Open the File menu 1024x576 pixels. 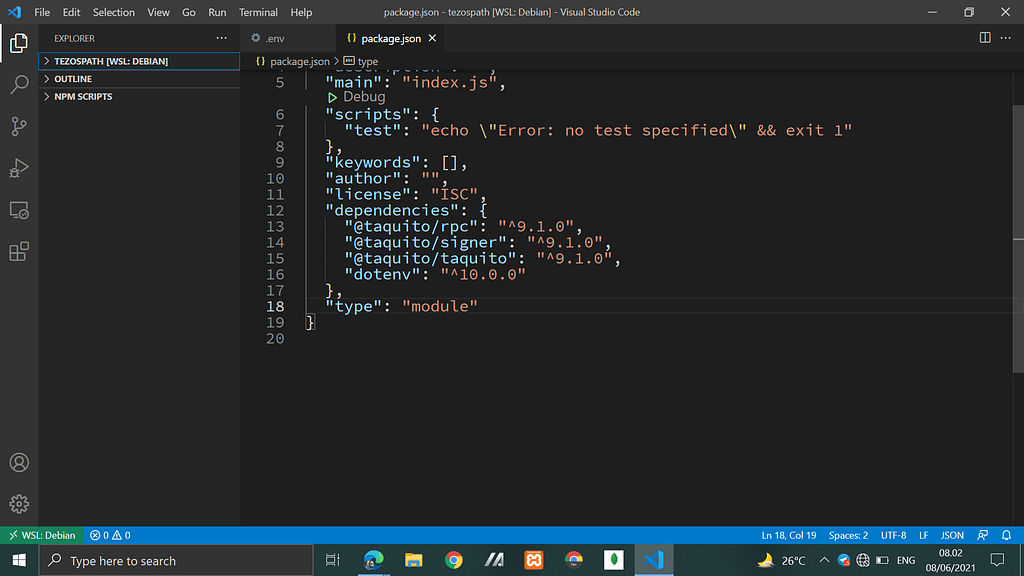click(x=42, y=12)
